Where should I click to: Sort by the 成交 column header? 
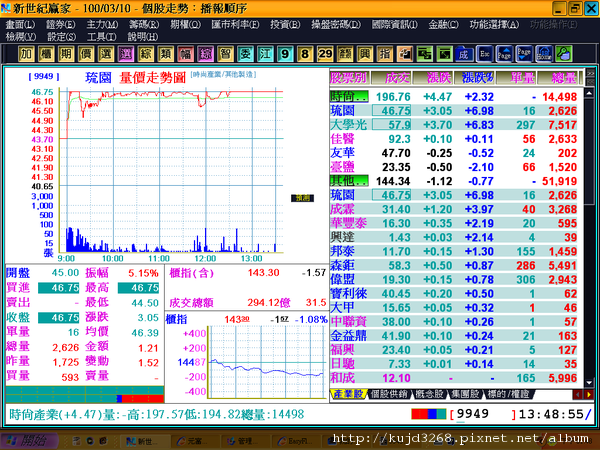(391, 78)
